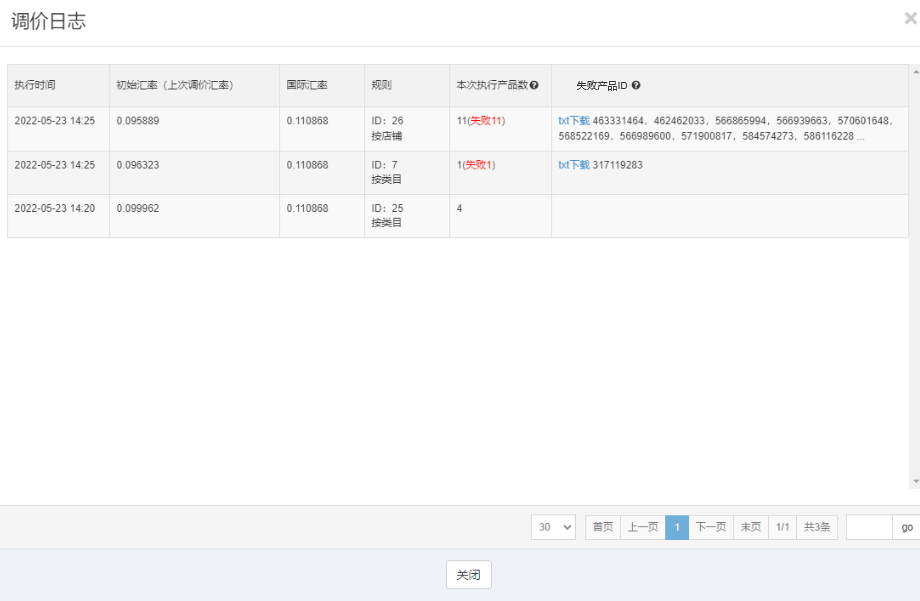
Task: Click the 关闭 button at the bottom
Action: tap(468, 575)
